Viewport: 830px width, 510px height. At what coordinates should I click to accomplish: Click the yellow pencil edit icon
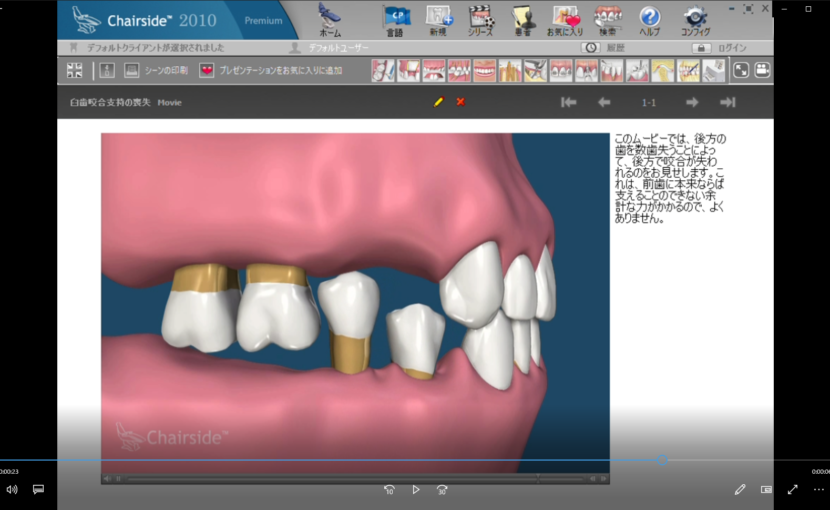(x=439, y=102)
